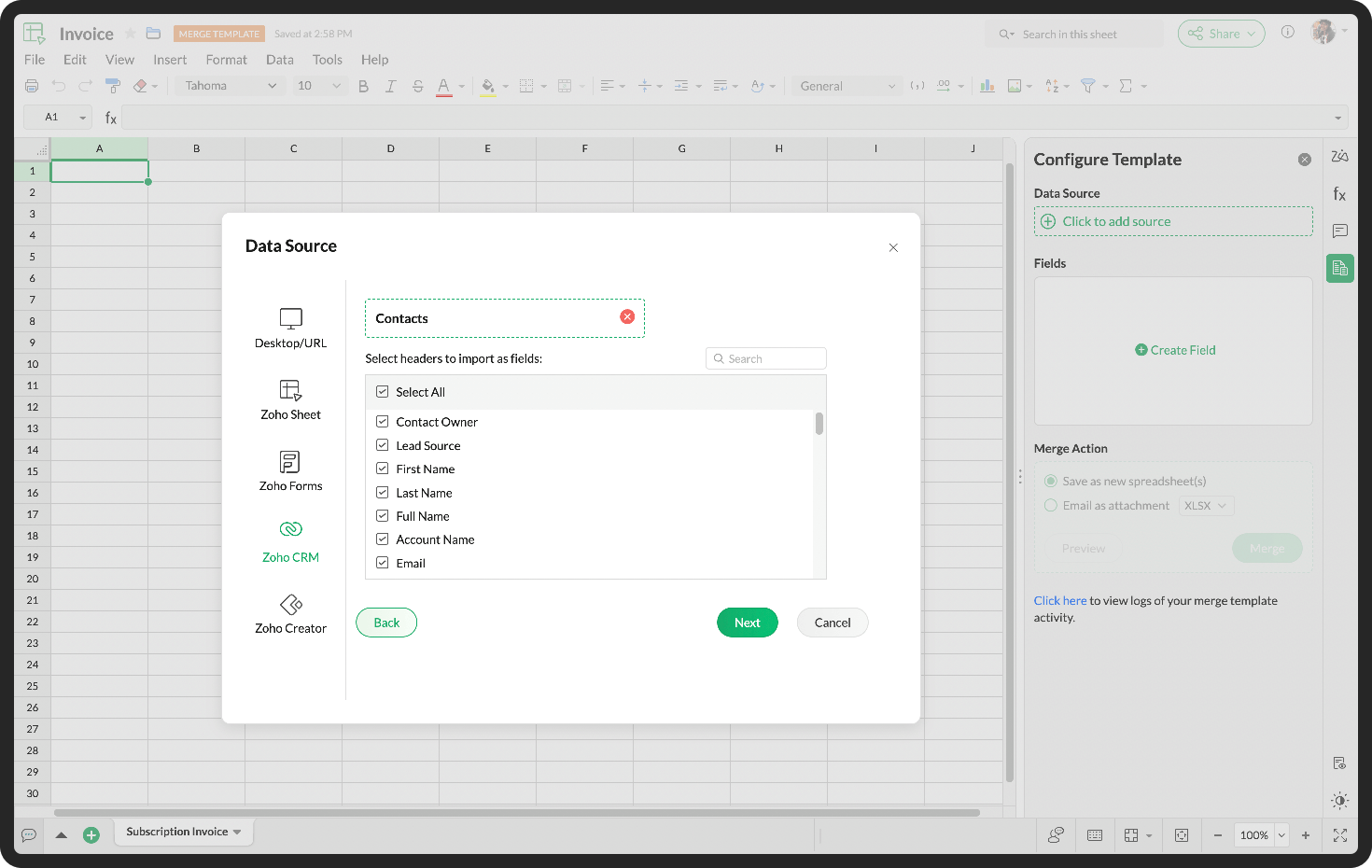This screenshot has height=868, width=1372.
Task: Open the info icon beside Share
Action: pos(1287,32)
